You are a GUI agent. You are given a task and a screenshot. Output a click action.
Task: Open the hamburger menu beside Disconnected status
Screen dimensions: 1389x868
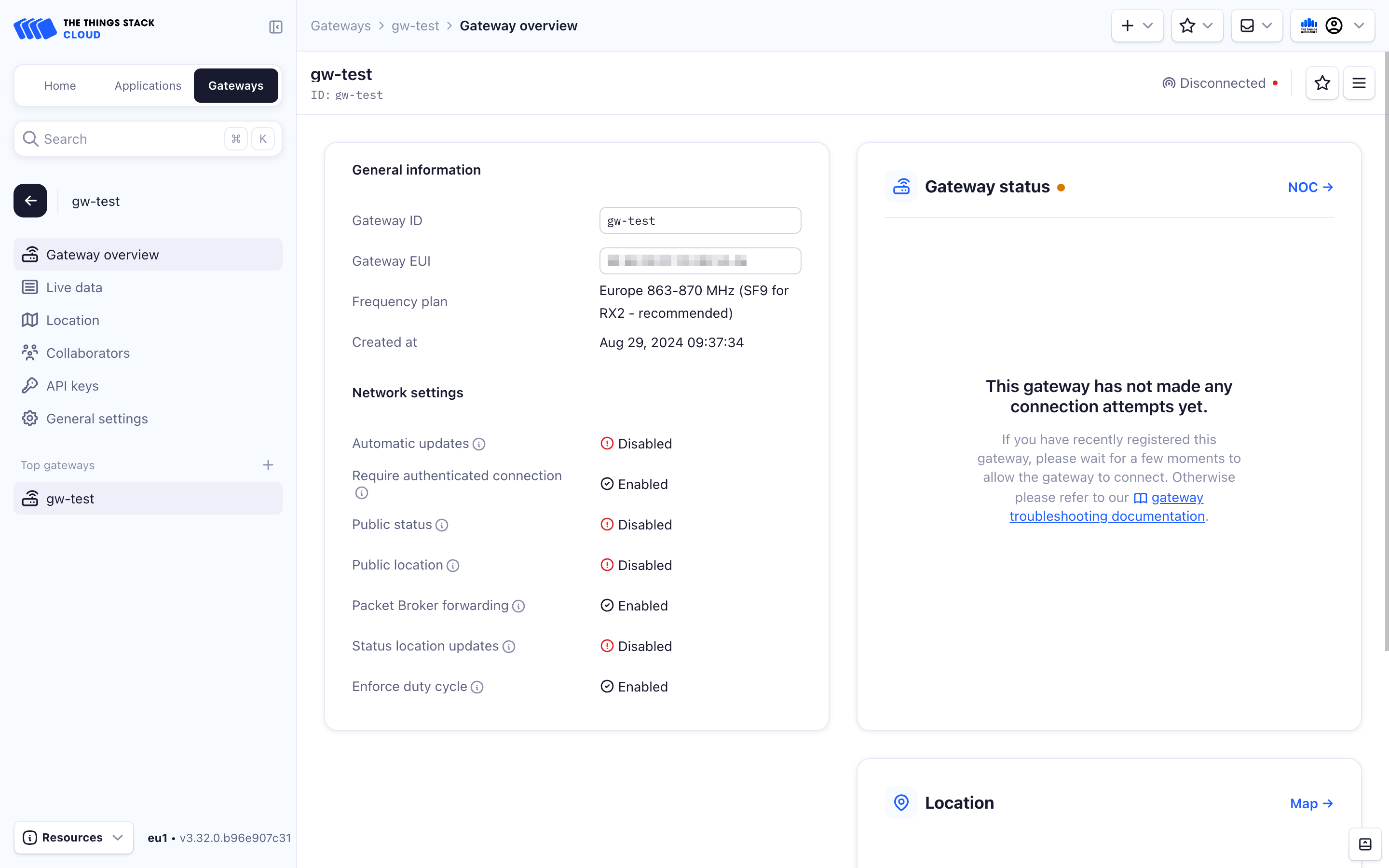click(x=1359, y=83)
